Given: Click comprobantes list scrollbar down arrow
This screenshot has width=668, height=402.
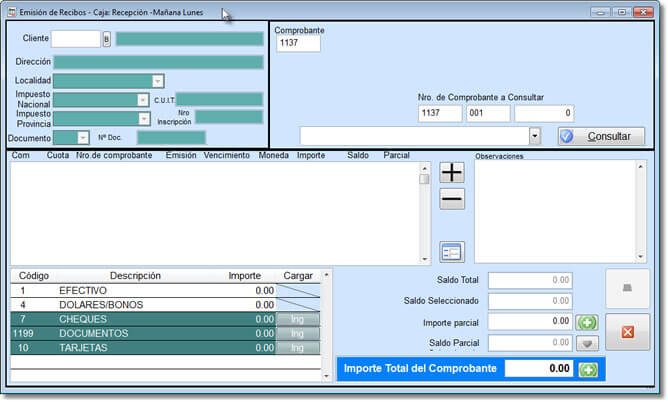Looking at the screenshot, I should coord(424,259).
